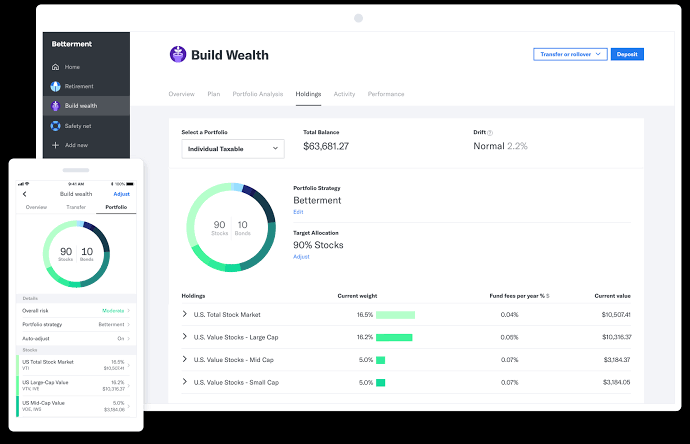
Task: Select the Safety net lifebuoy icon
Action: click(x=56, y=126)
